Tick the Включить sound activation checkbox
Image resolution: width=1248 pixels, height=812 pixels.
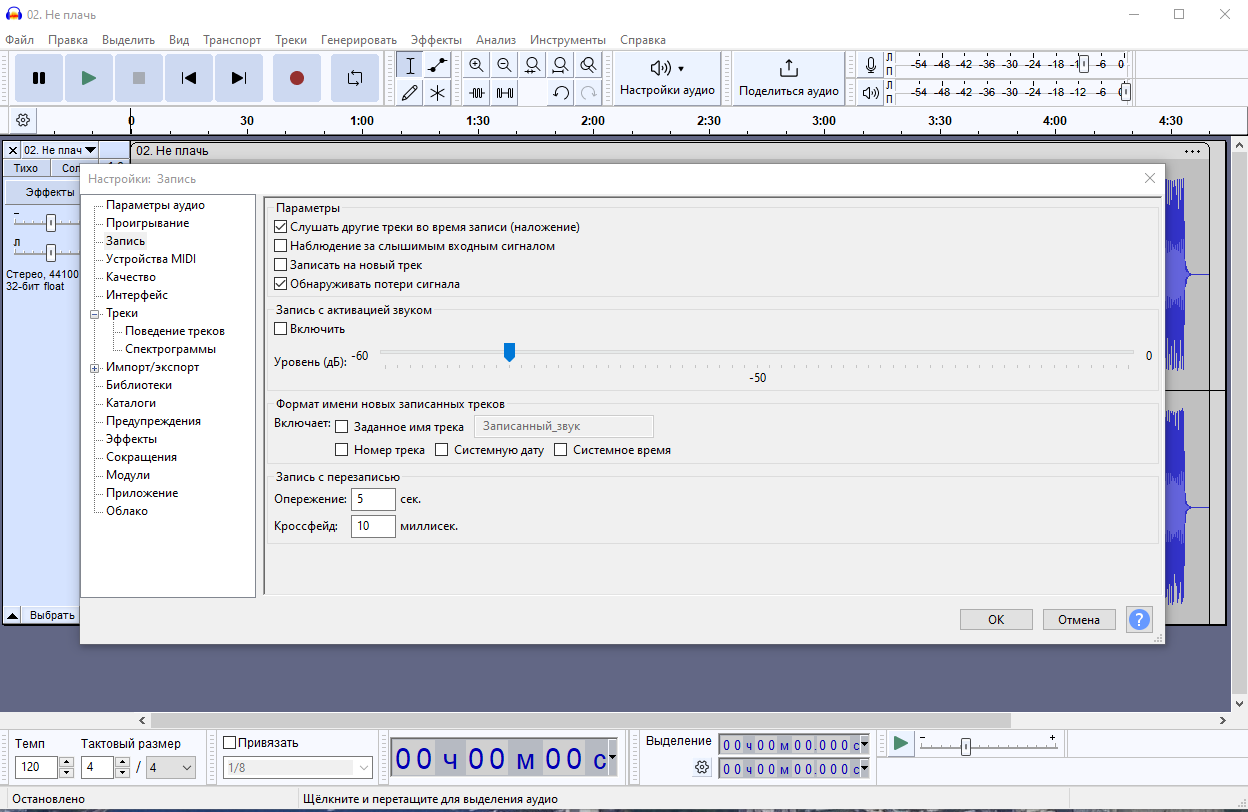pos(280,329)
